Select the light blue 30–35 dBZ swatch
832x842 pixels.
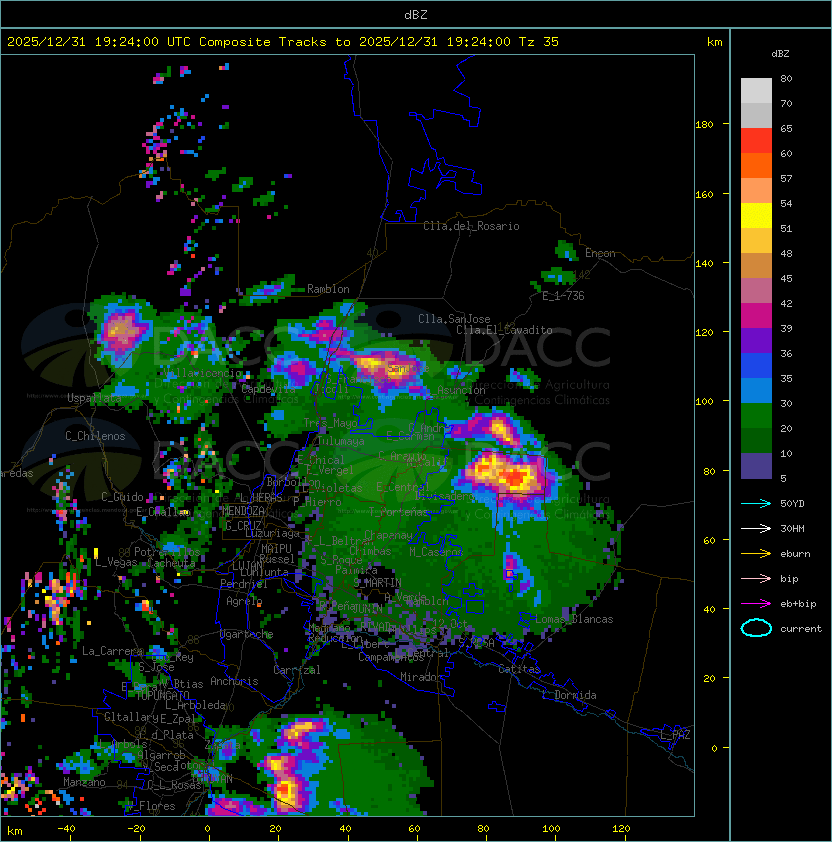[756, 390]
